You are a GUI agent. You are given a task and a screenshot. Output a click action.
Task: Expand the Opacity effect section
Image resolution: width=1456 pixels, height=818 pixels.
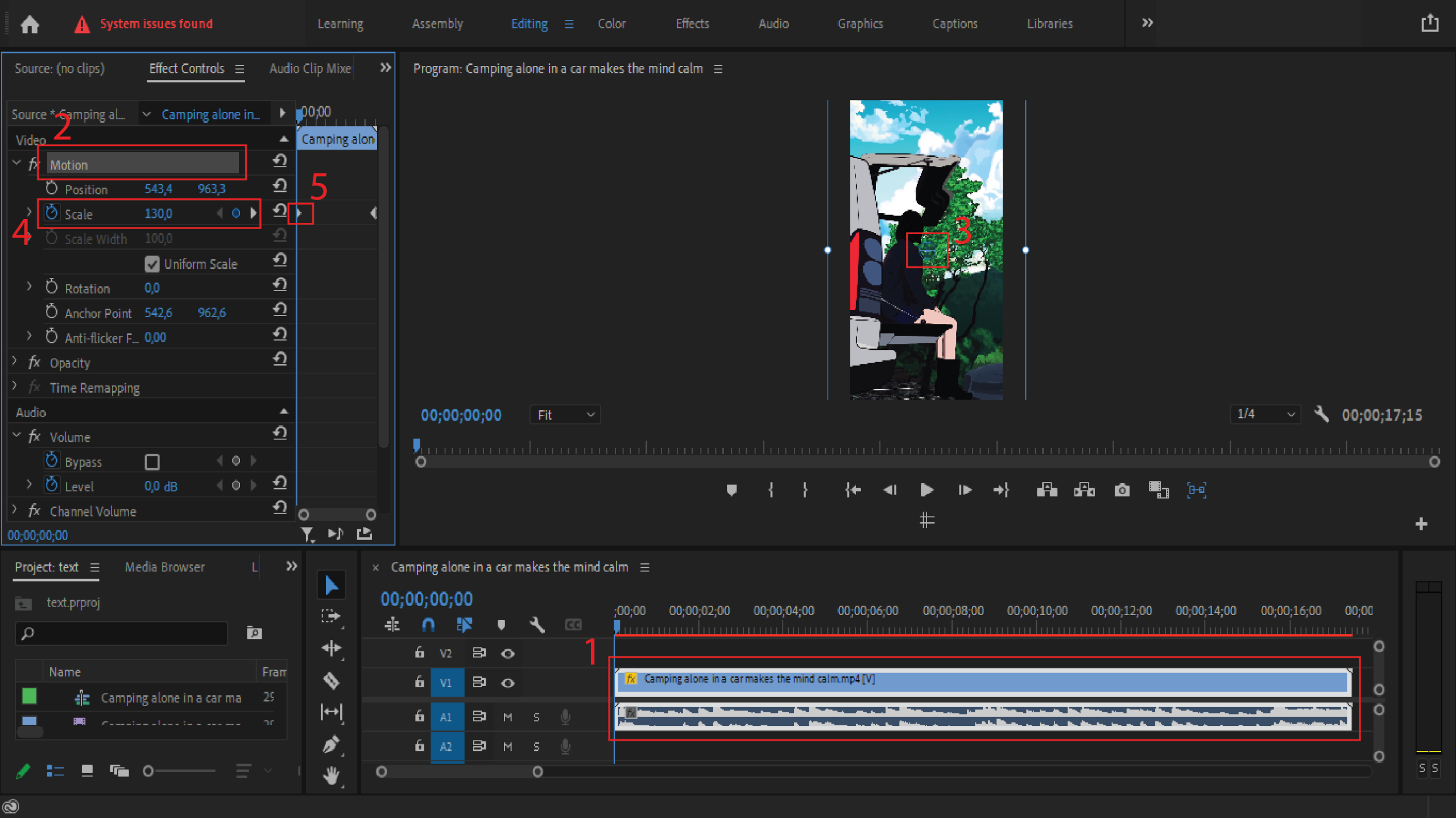coord(15,362)
